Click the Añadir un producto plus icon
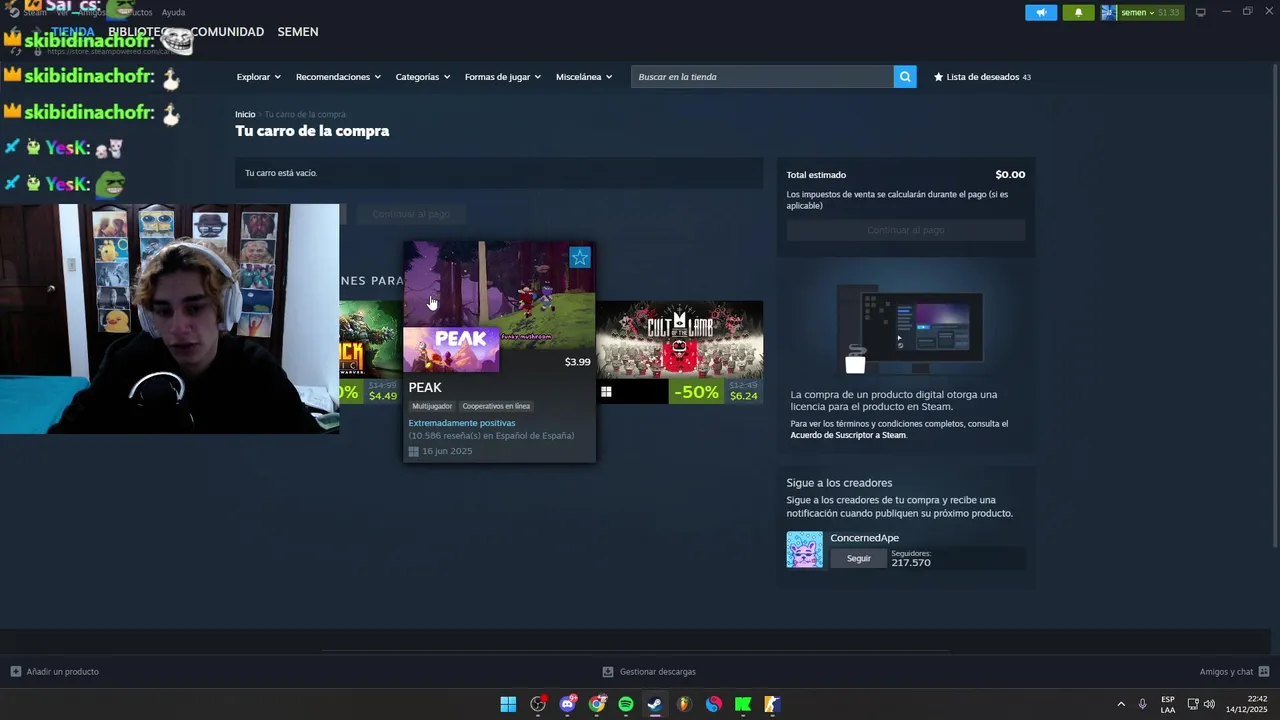 click(x=15, y=672)
